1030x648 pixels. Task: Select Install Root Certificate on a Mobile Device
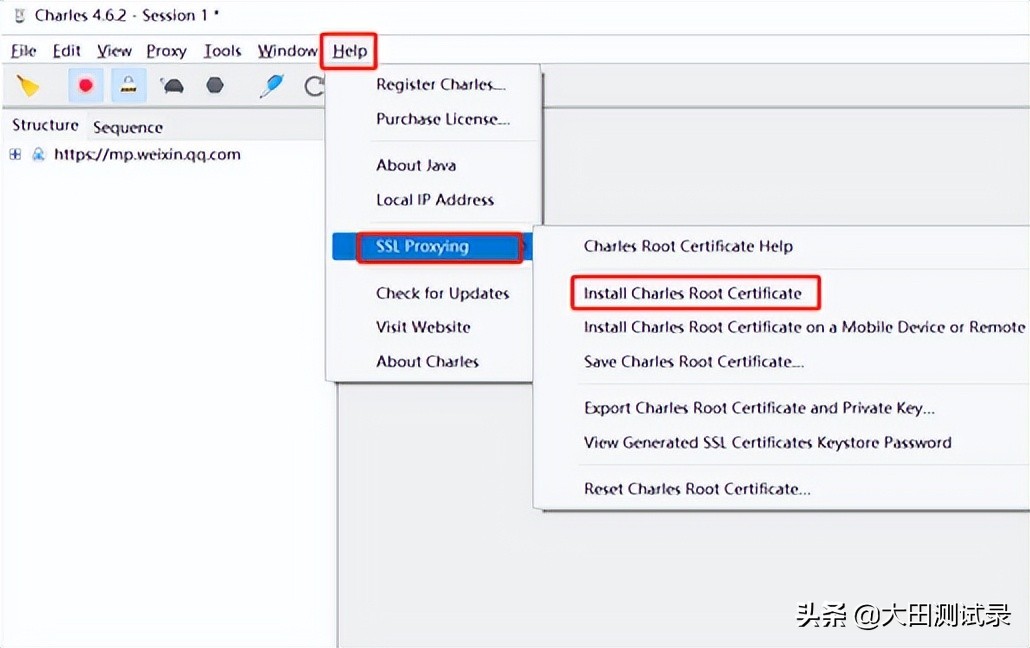tap(804, 327)
